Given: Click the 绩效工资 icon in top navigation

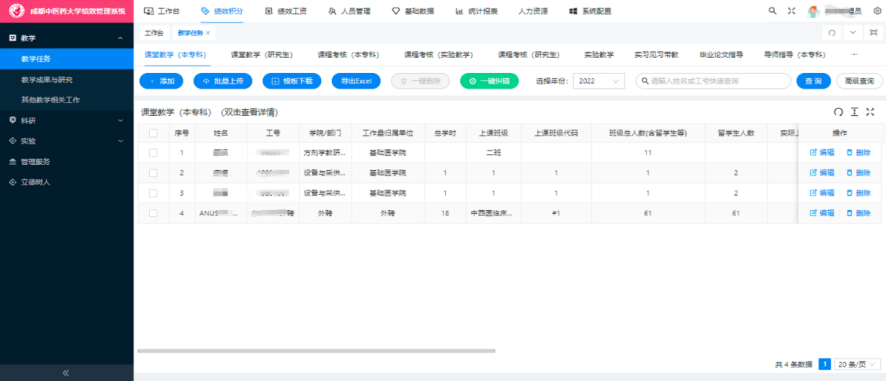Looking at the screenshot, I should (x=268, y=11).
